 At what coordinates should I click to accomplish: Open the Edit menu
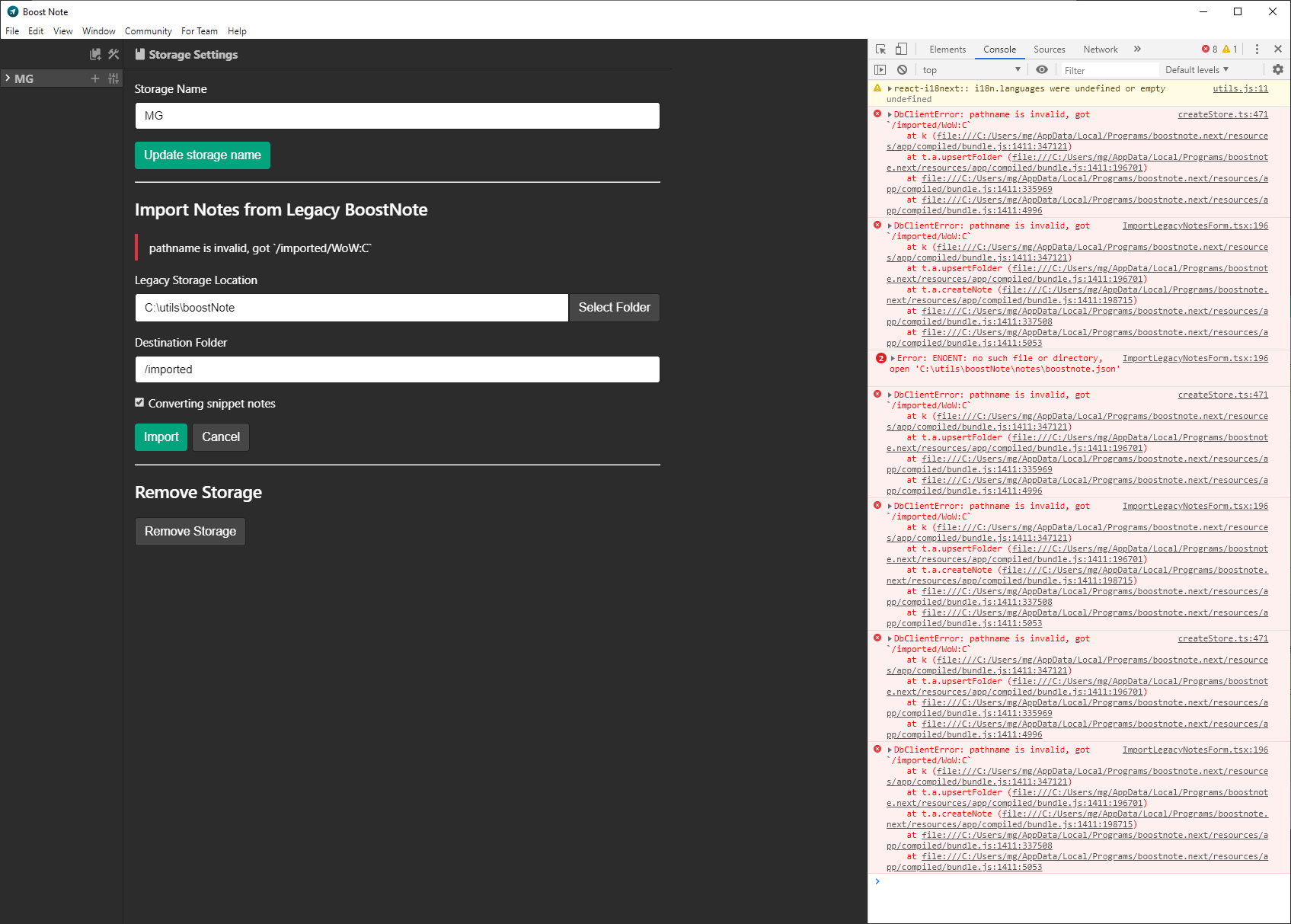36,31
